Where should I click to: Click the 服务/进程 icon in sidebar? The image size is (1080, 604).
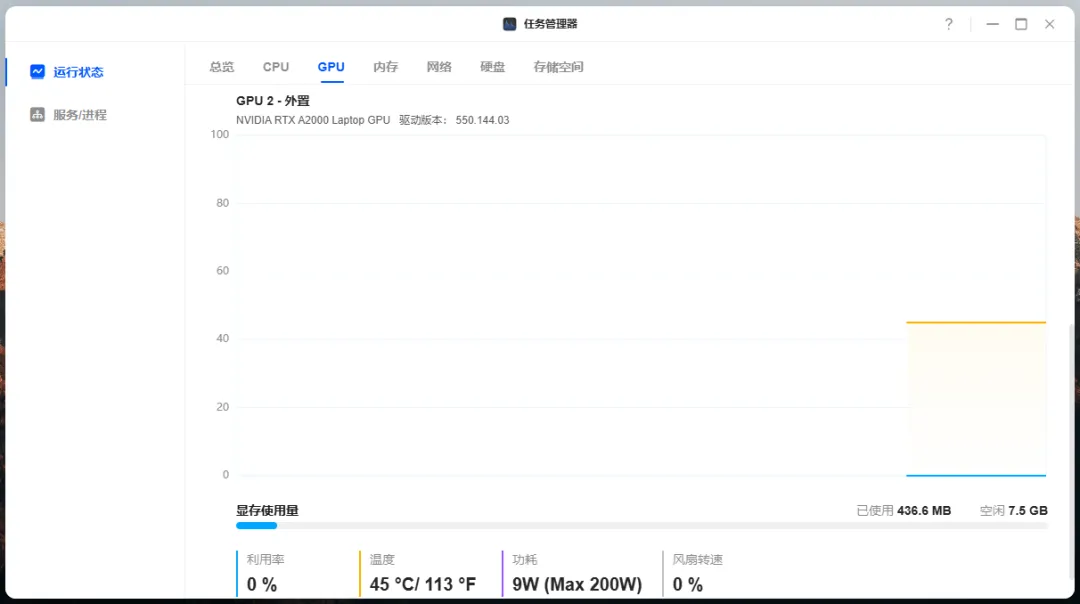(37, 114)
